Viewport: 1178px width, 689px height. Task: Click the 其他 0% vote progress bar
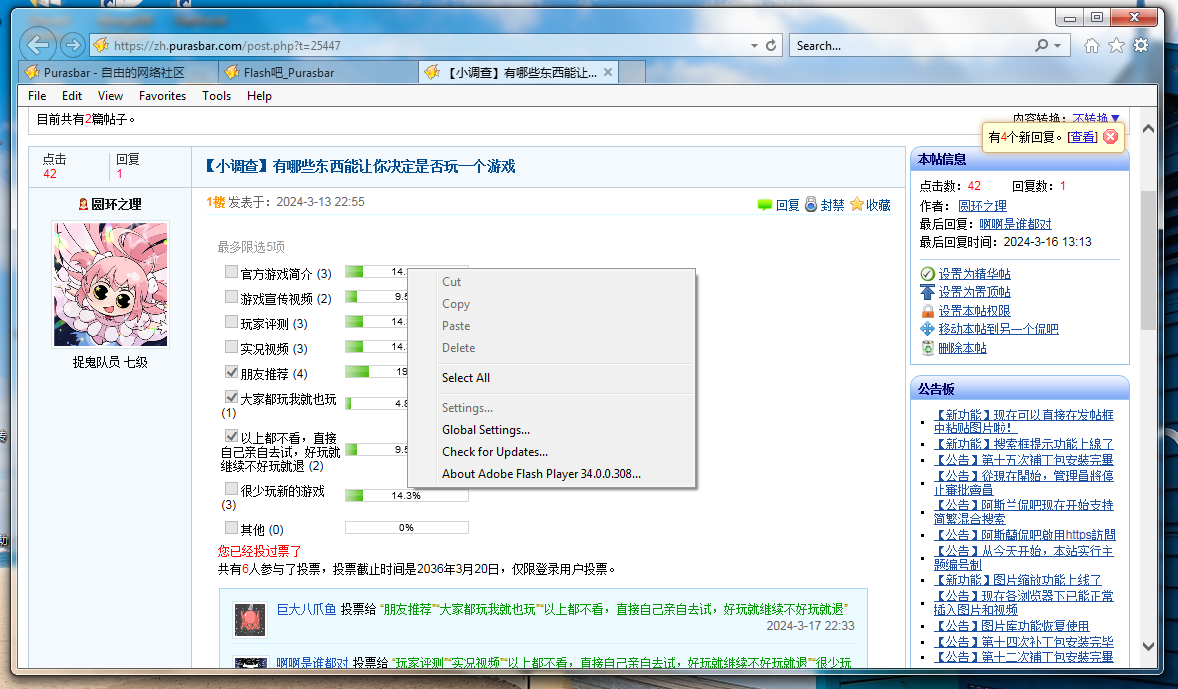pos(406,527)
